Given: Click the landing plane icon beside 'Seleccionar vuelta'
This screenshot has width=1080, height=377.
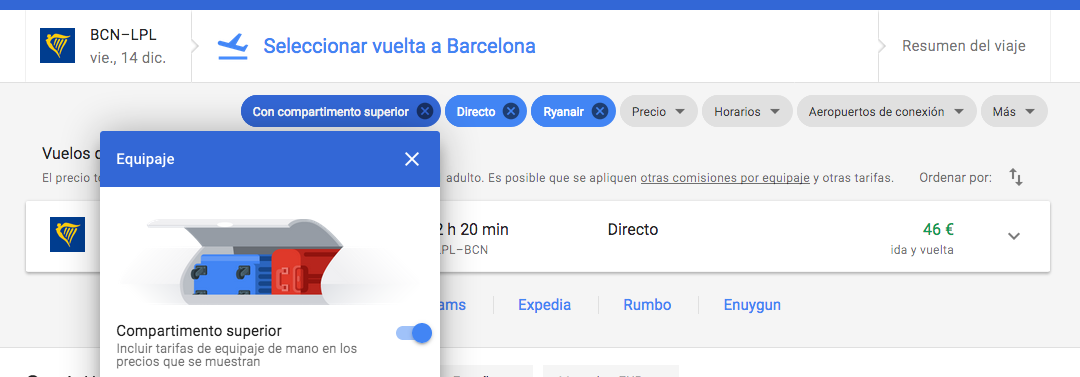Looking at the screenshot, I should point(233,46).
